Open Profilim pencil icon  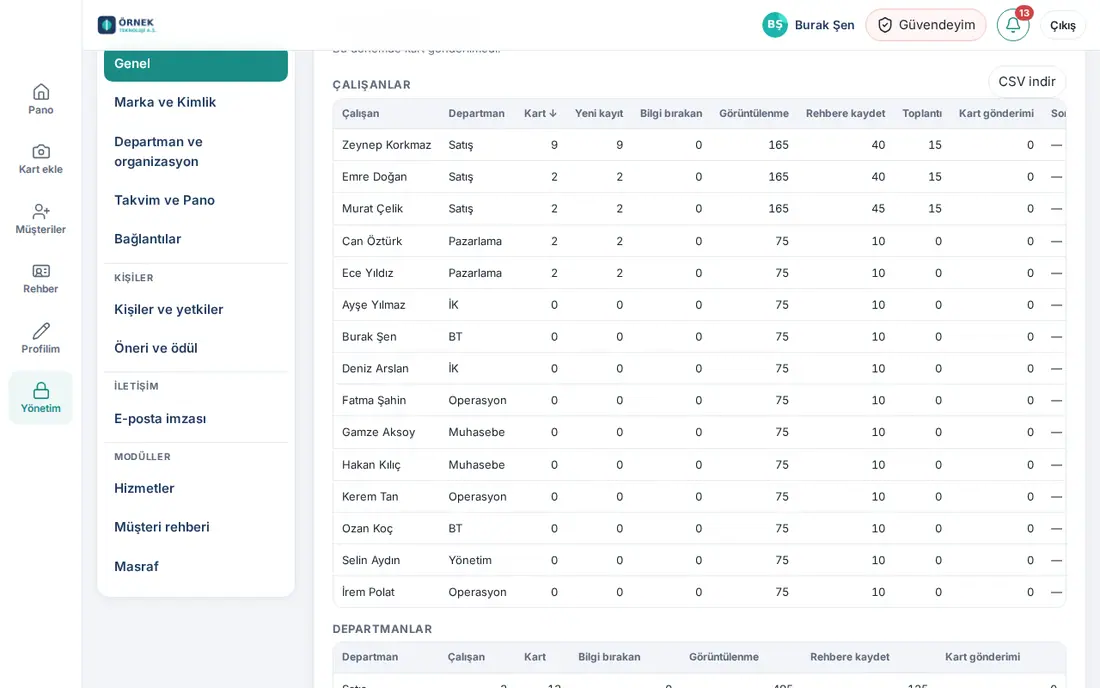[41, 331]
